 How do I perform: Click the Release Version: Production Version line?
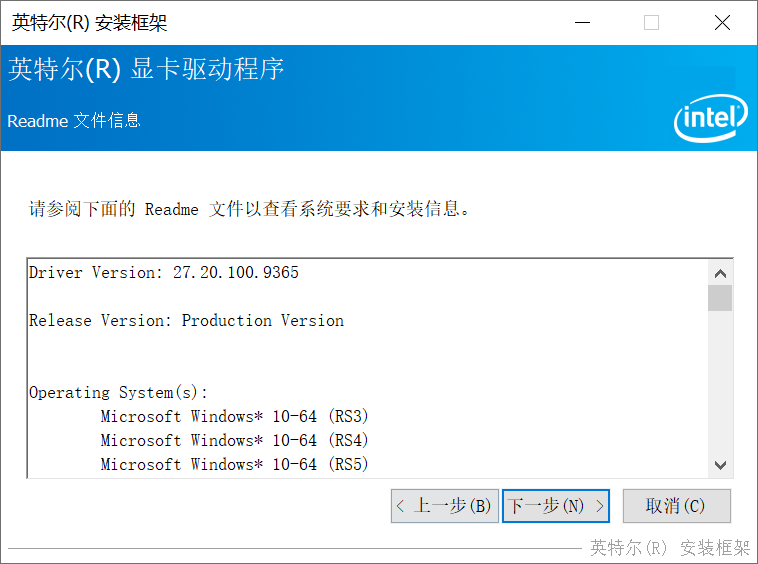click(x=186, y=320)
